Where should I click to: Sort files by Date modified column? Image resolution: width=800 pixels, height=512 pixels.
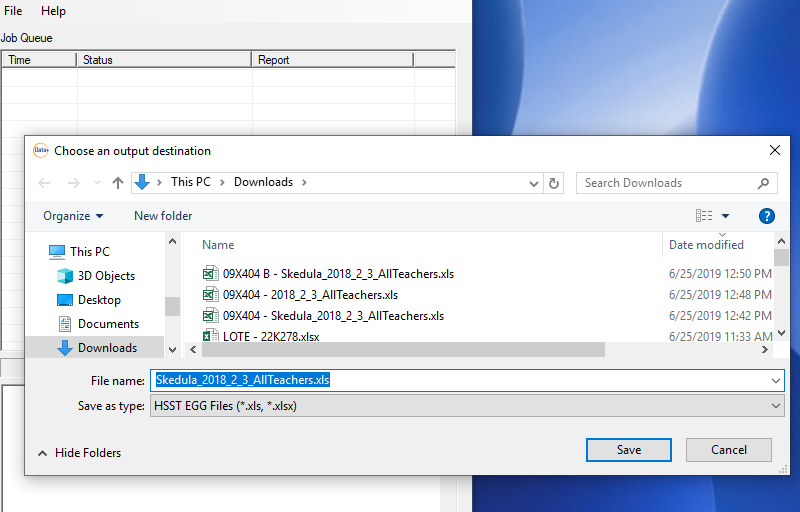pos(706,245)
